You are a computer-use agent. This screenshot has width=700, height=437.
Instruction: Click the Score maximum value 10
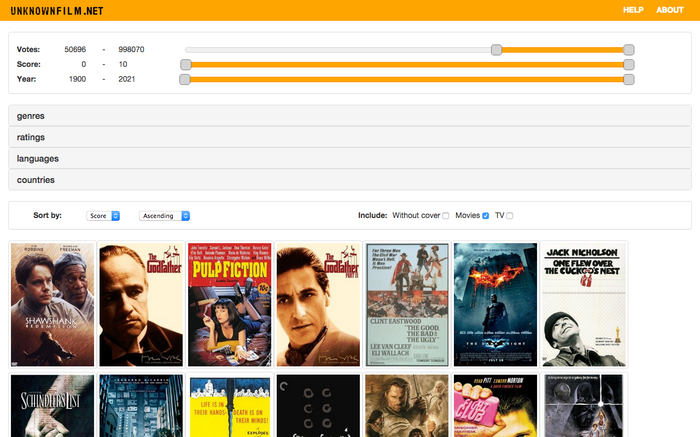coord(123,64)
